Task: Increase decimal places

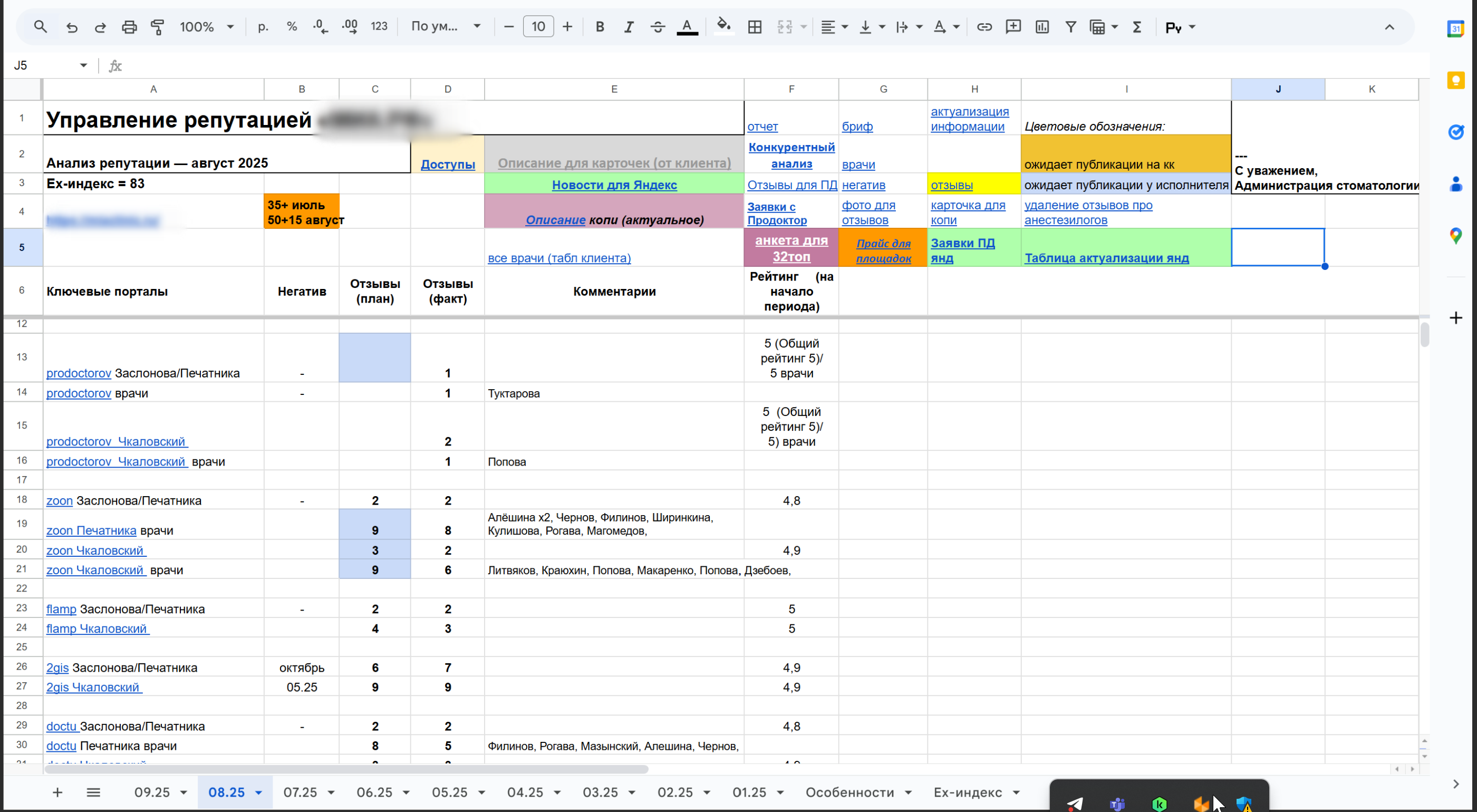Action: [350, 26]
